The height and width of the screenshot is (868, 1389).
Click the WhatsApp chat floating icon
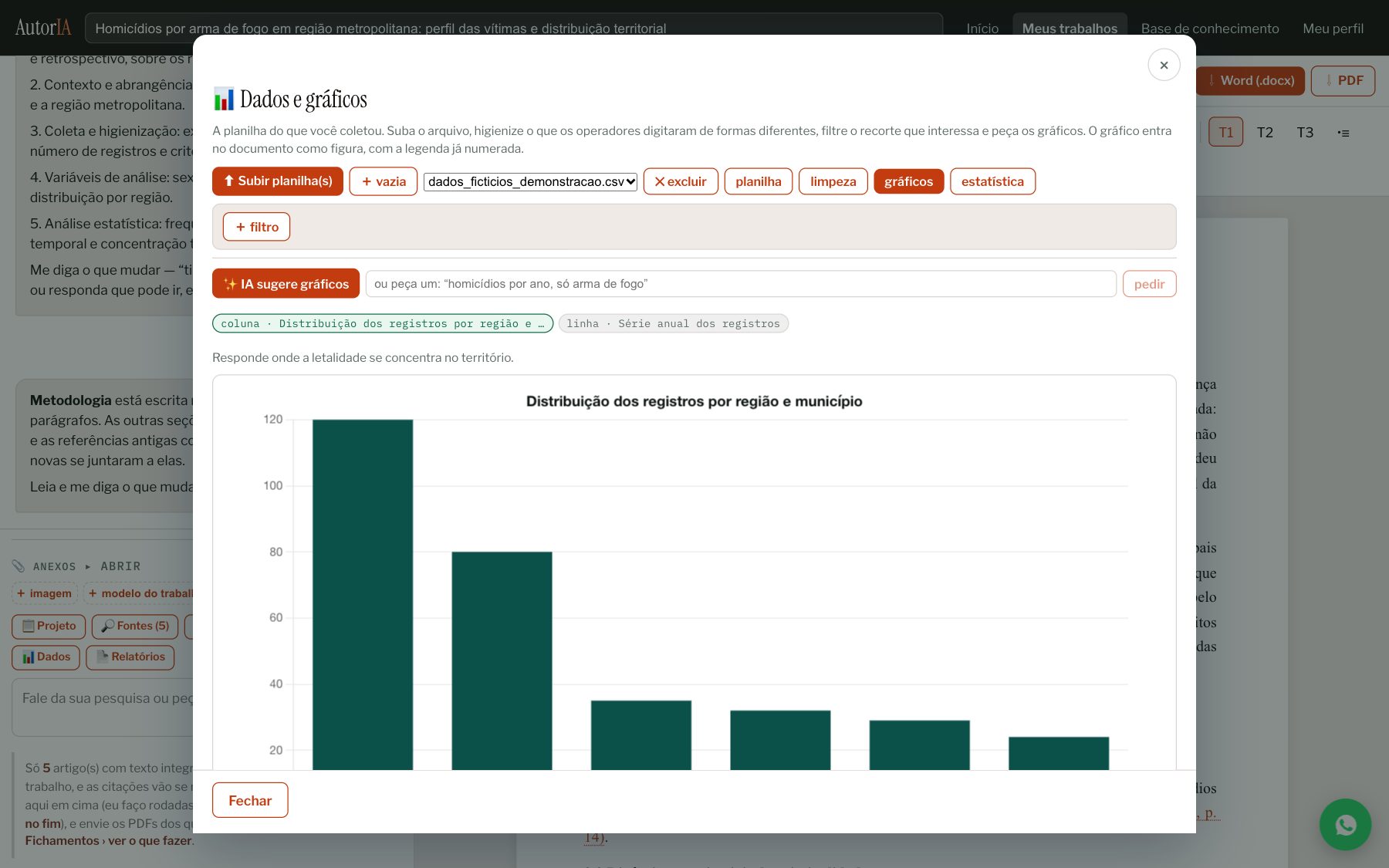pyautogui.click(x=1345, y=824)
